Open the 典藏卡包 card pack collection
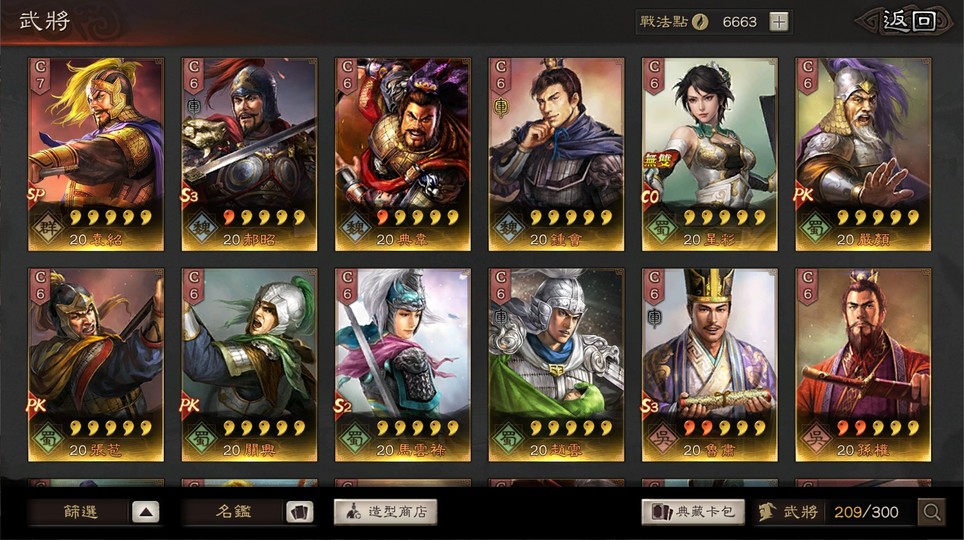 click(693, 512)
